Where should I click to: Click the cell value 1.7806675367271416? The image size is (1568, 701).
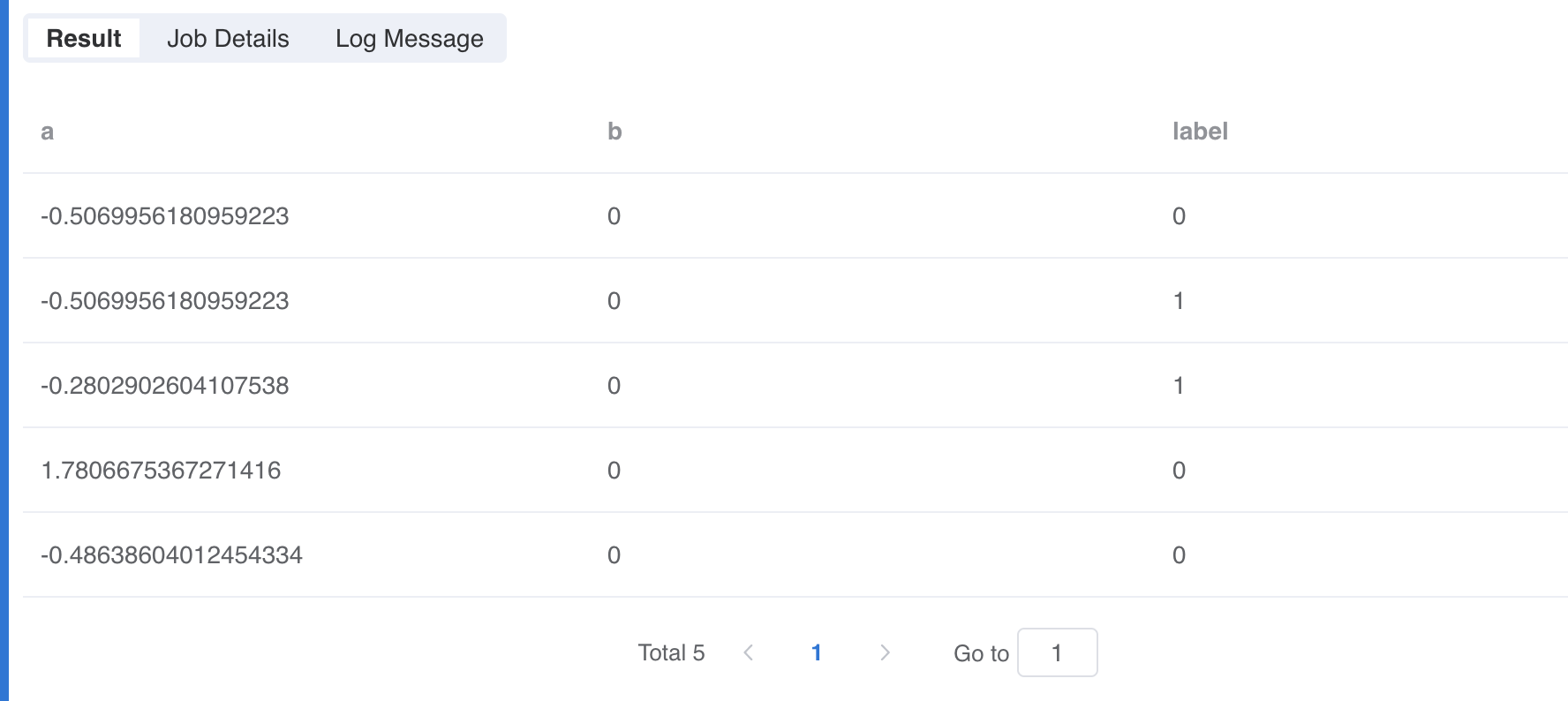(161, 471)
